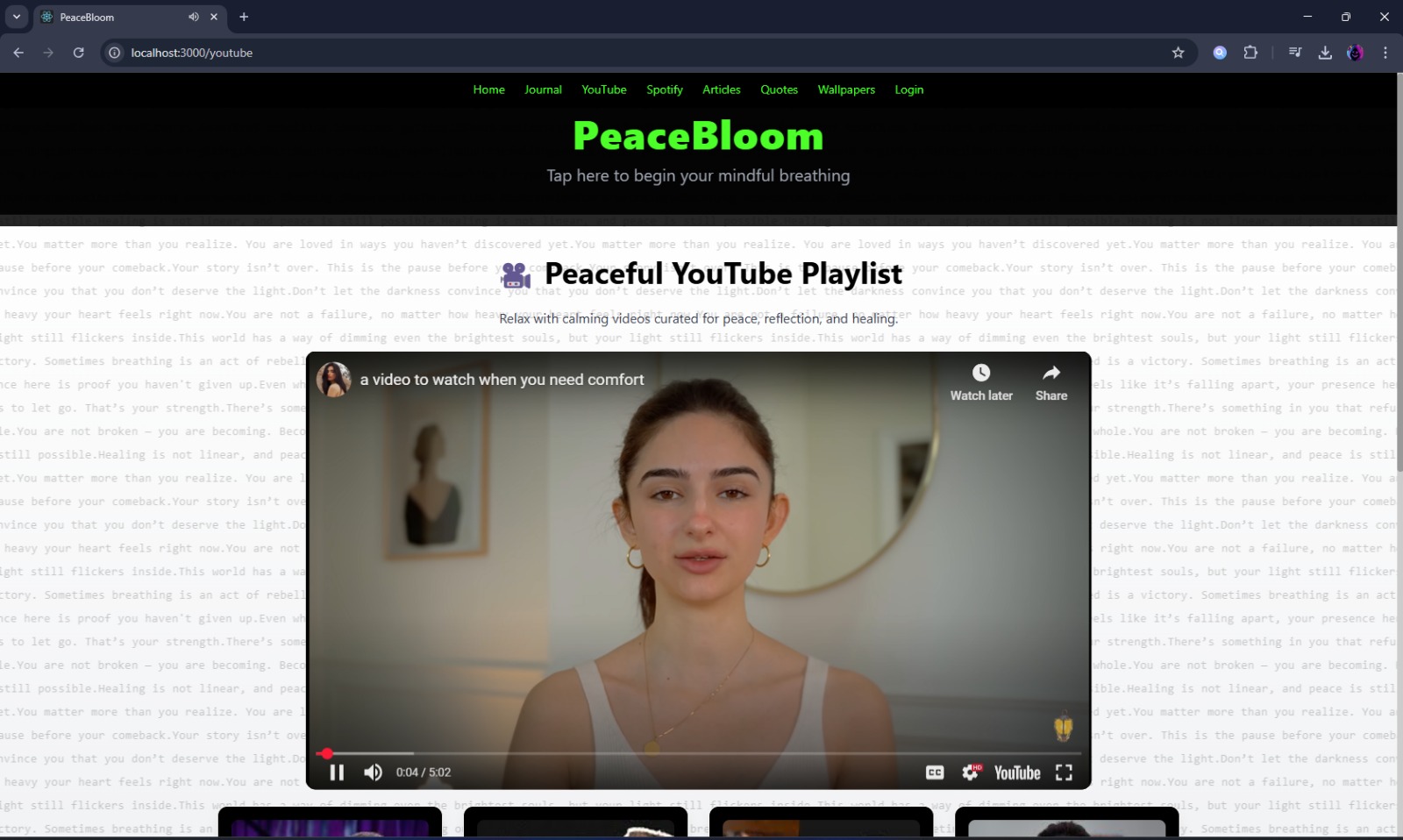Click browser back arrow
Viewport: 1403px width, 840px height.
click(18, 53)
